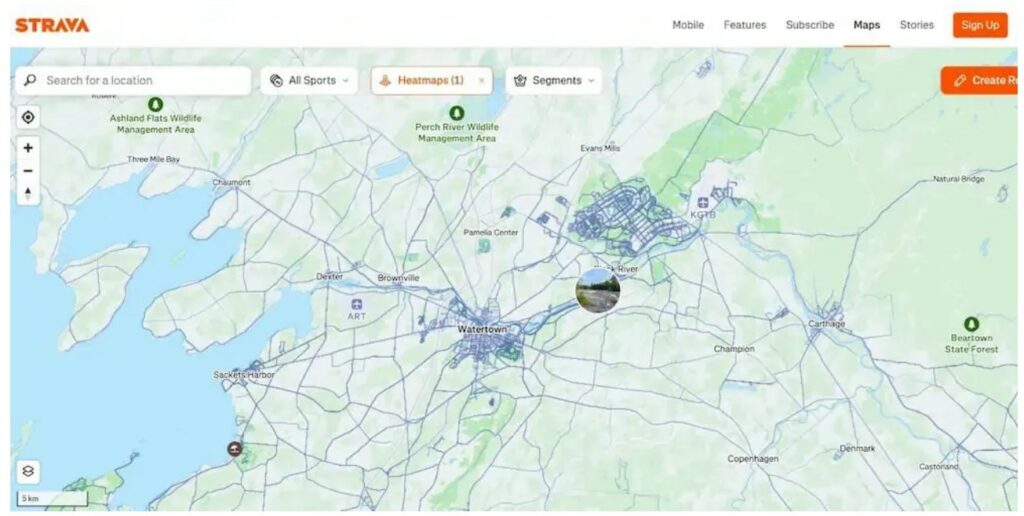Click the Three Mile Bay label

pos(153,159)
